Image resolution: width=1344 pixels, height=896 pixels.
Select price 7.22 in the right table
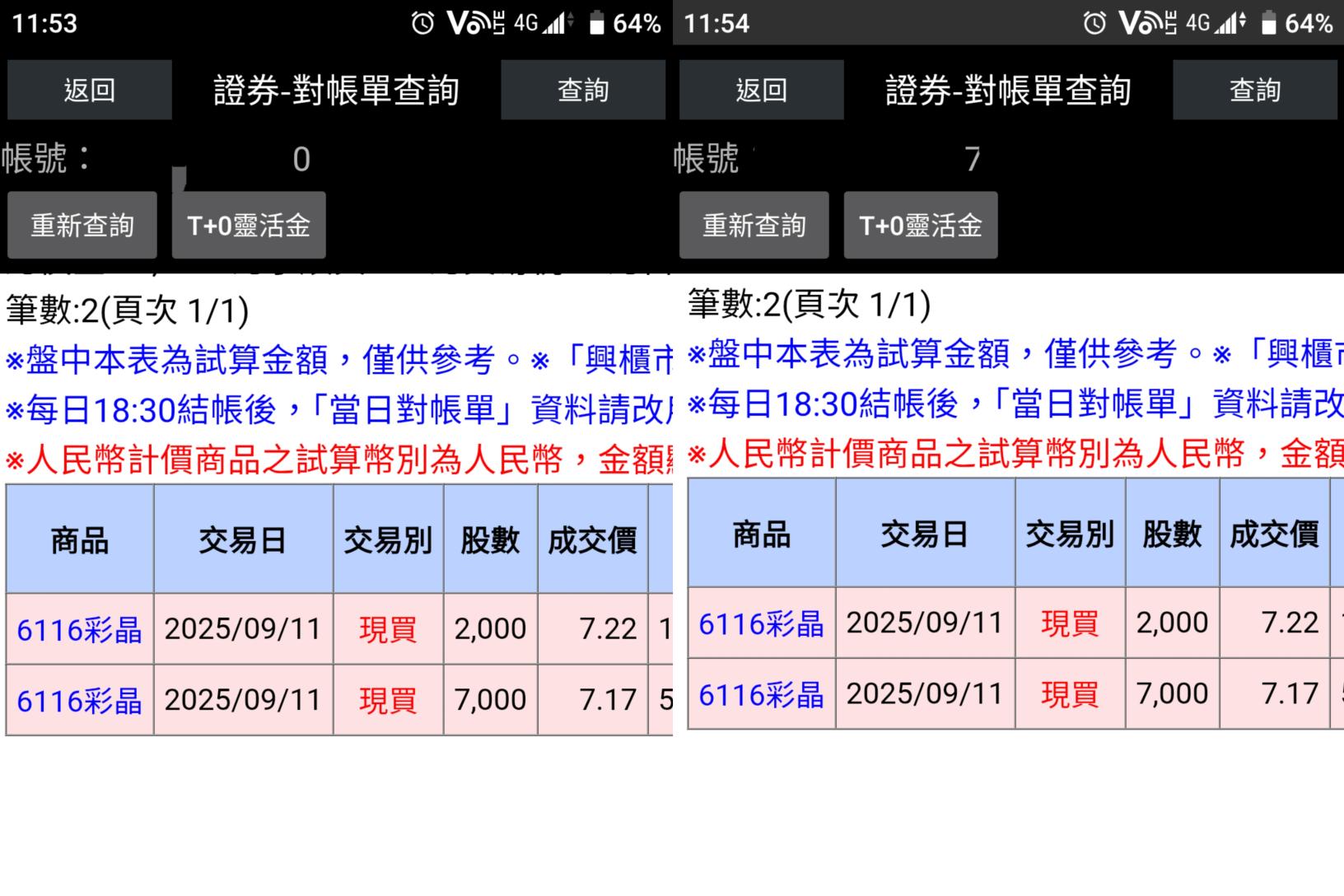(x=1275, y=623)
